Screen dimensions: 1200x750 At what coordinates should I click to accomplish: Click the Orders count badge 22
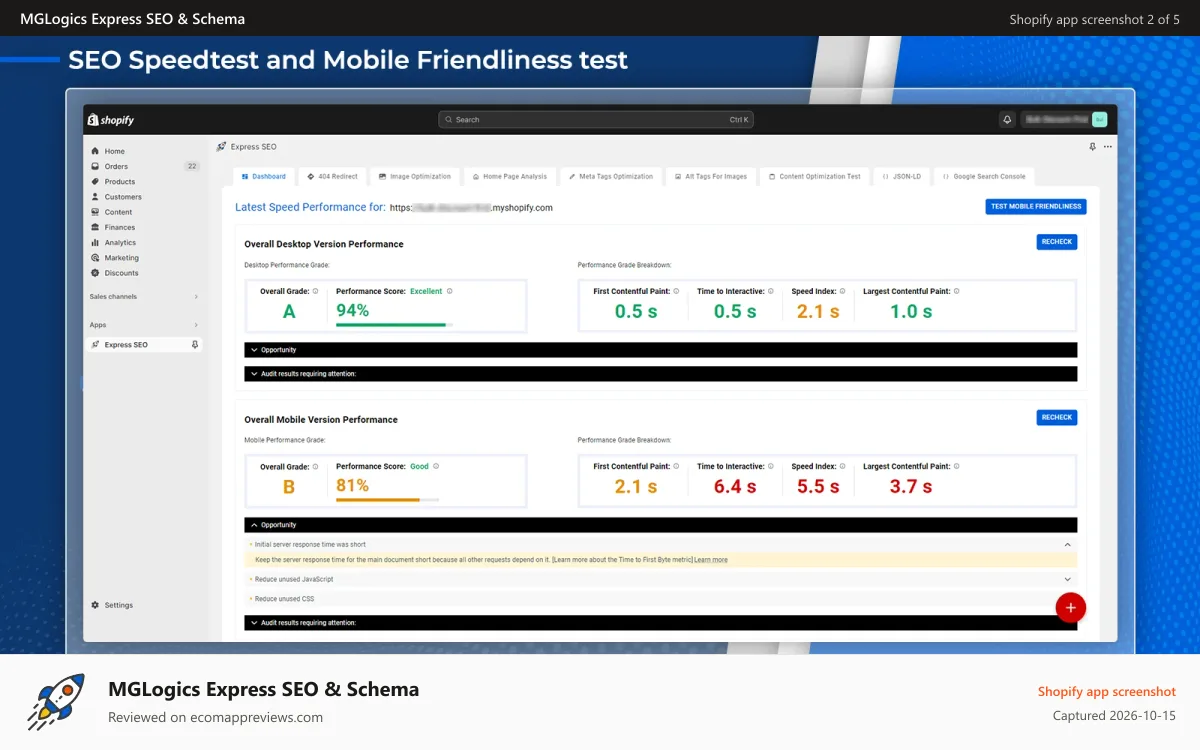pyautogui.click(x=192, y=166)
